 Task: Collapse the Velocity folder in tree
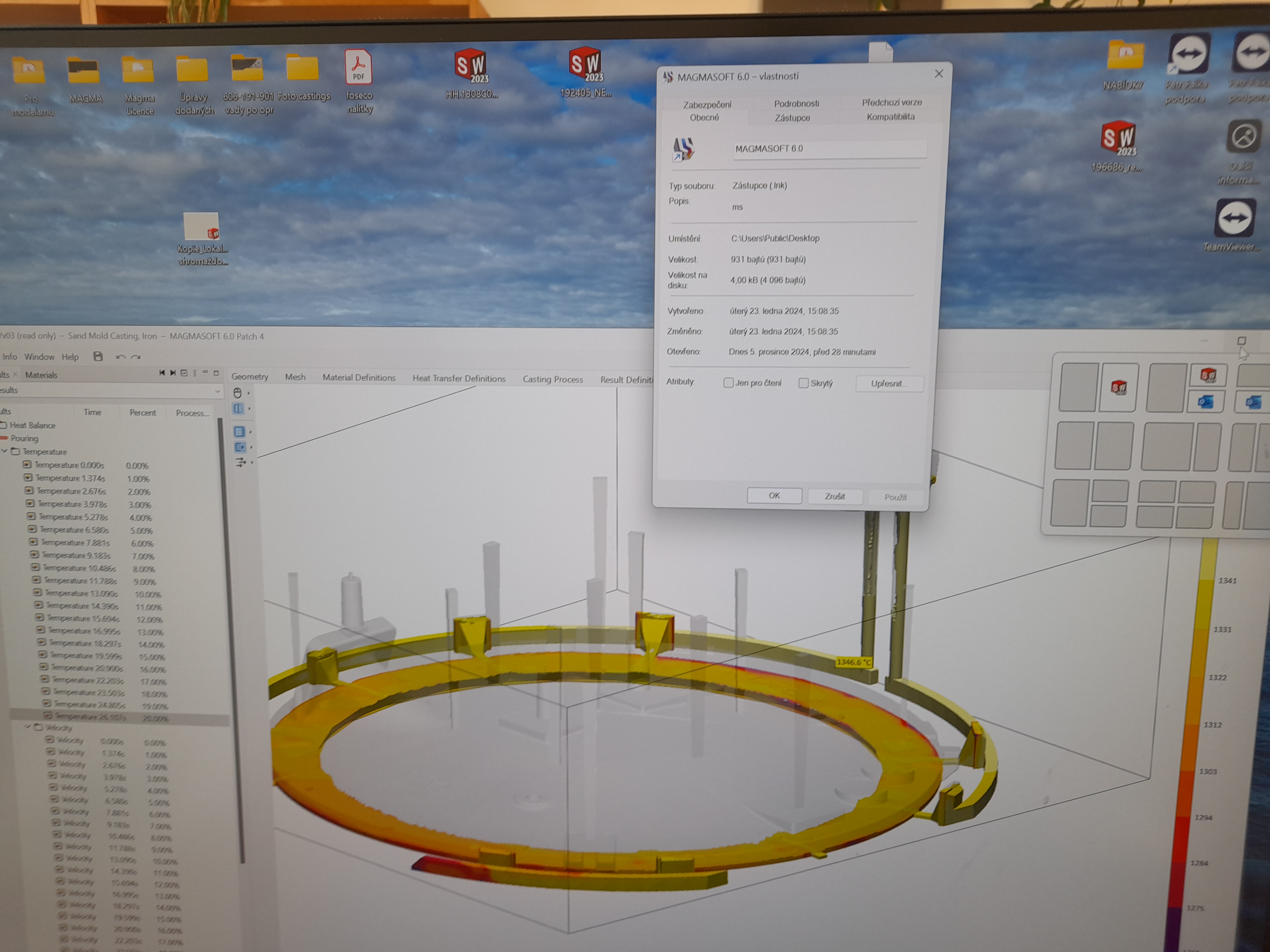click(28, 727)
